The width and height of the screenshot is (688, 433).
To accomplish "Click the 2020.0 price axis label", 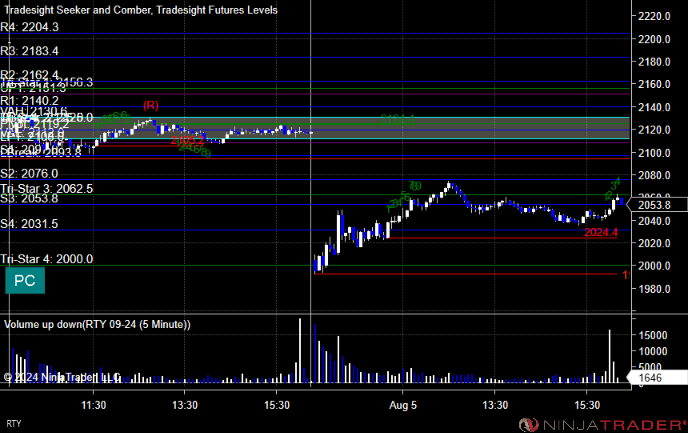I will coord(654,243).
